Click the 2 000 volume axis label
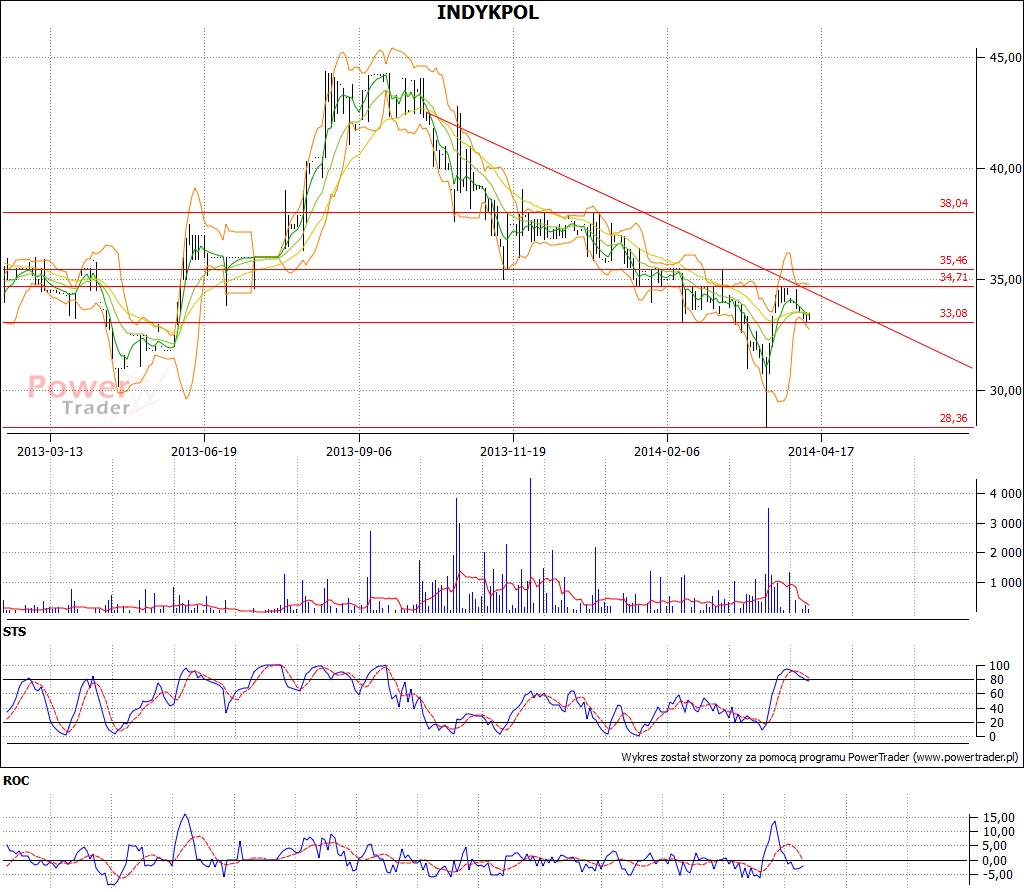1024x892 pixels. click(1006, 552)
